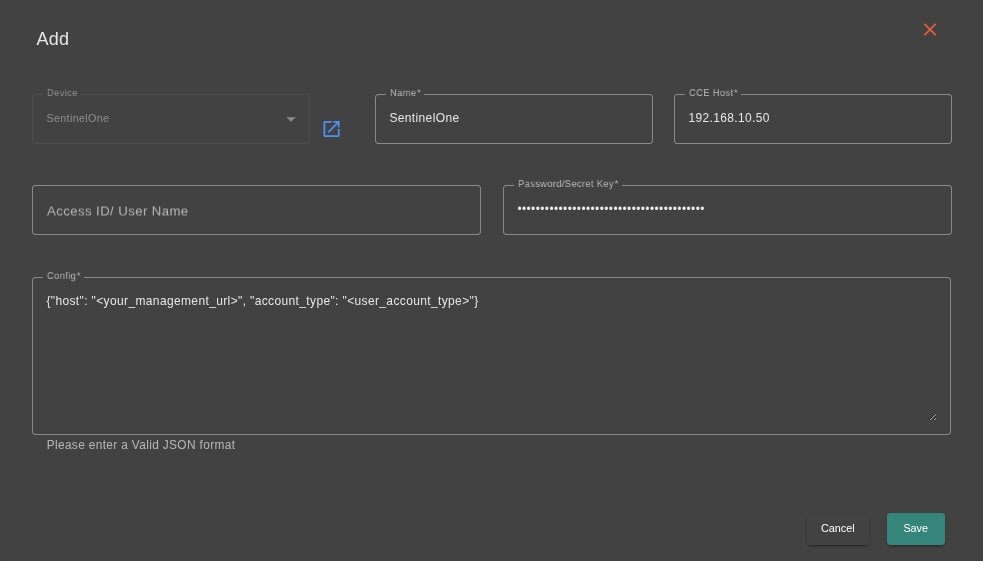The image size is (983, 561).
Task: Open the external link icon beside Device
Action: click(331, 128)
